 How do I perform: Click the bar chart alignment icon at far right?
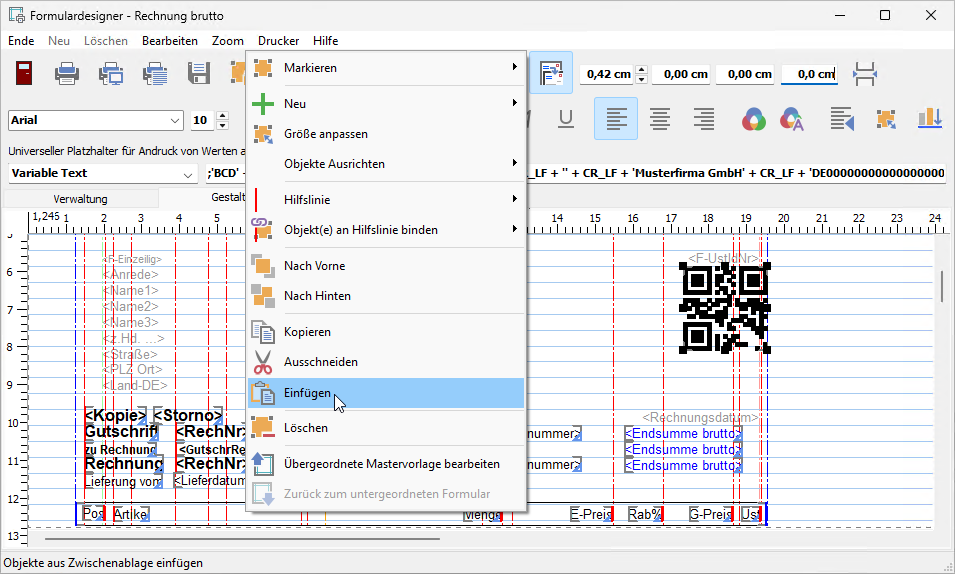click(930, 119)
